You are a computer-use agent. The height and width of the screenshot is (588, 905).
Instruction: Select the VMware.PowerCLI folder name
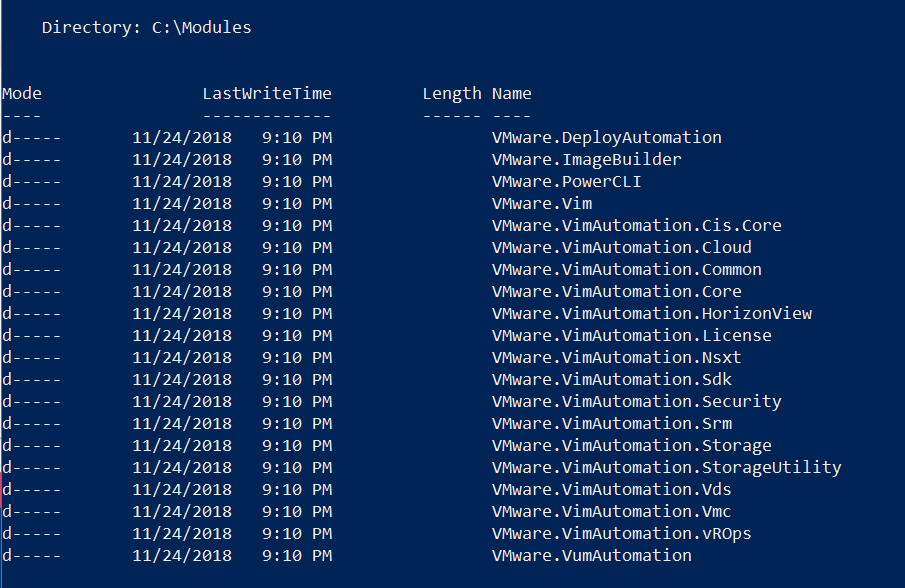pyautogui.click(x=566, y=182)
